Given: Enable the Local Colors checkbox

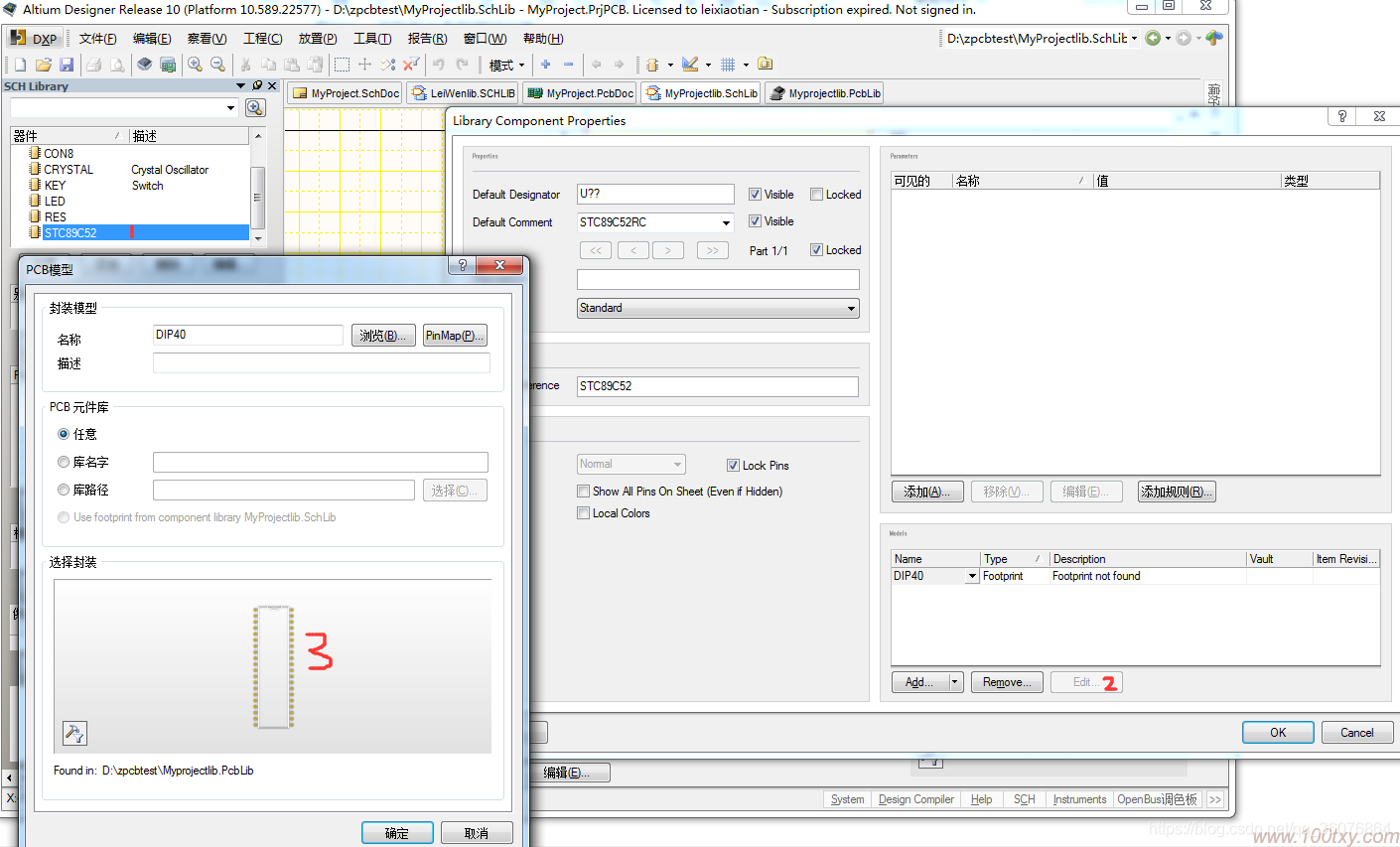Looking at the screenshot, I should point(583,513).
